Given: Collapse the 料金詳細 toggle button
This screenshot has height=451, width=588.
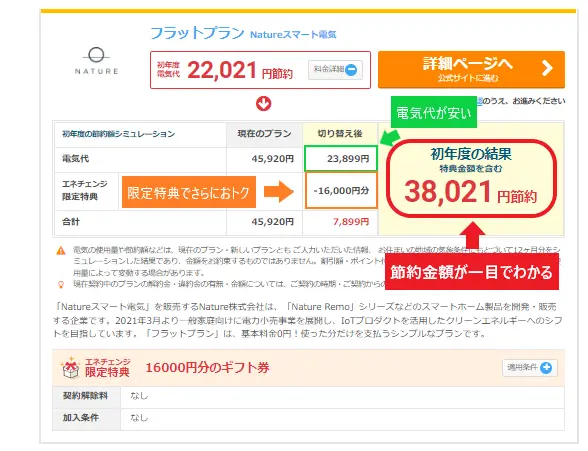Looking at the screenshot, I should tap(335, 69).
